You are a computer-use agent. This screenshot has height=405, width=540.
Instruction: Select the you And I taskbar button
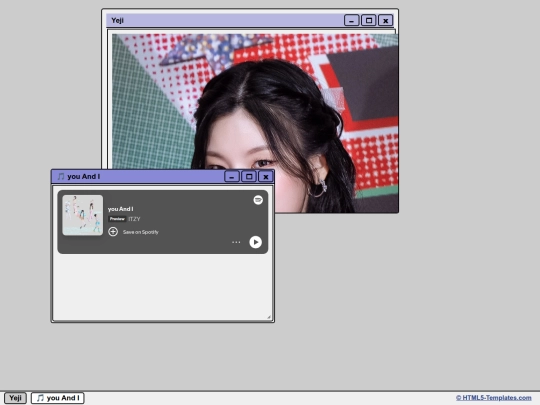point(58,398)
